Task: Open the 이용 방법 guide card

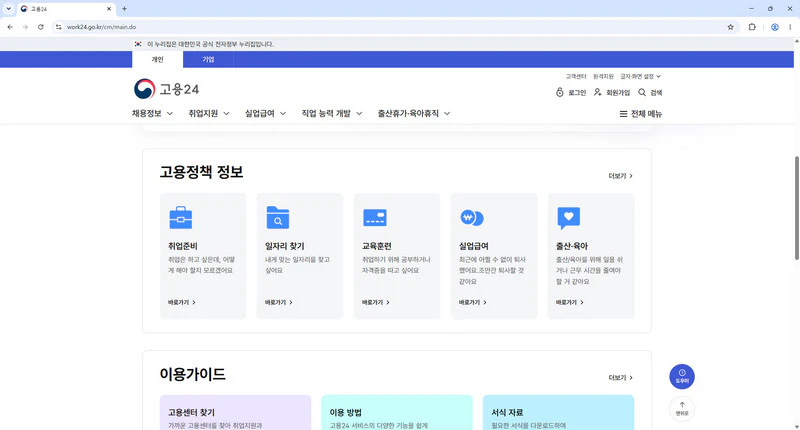Action: click(397, 412)
